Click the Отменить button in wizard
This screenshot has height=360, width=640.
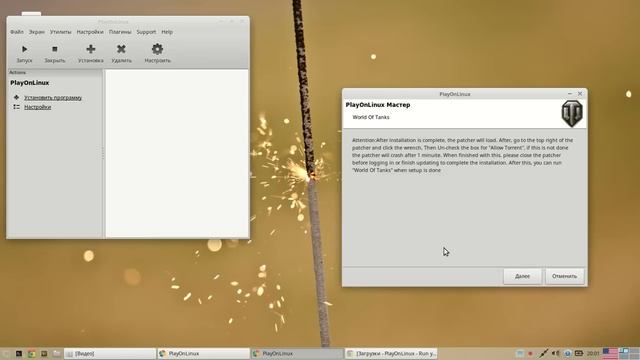point(564,276)
